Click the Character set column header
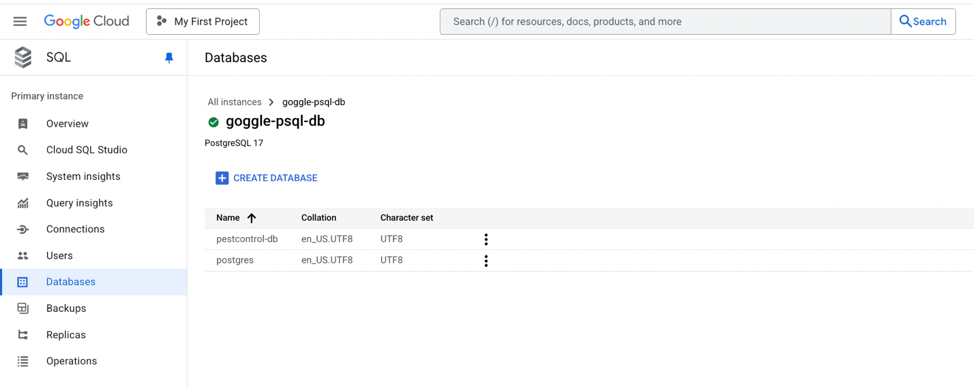This screenshot has width=974, height=387. pos(407,218)
